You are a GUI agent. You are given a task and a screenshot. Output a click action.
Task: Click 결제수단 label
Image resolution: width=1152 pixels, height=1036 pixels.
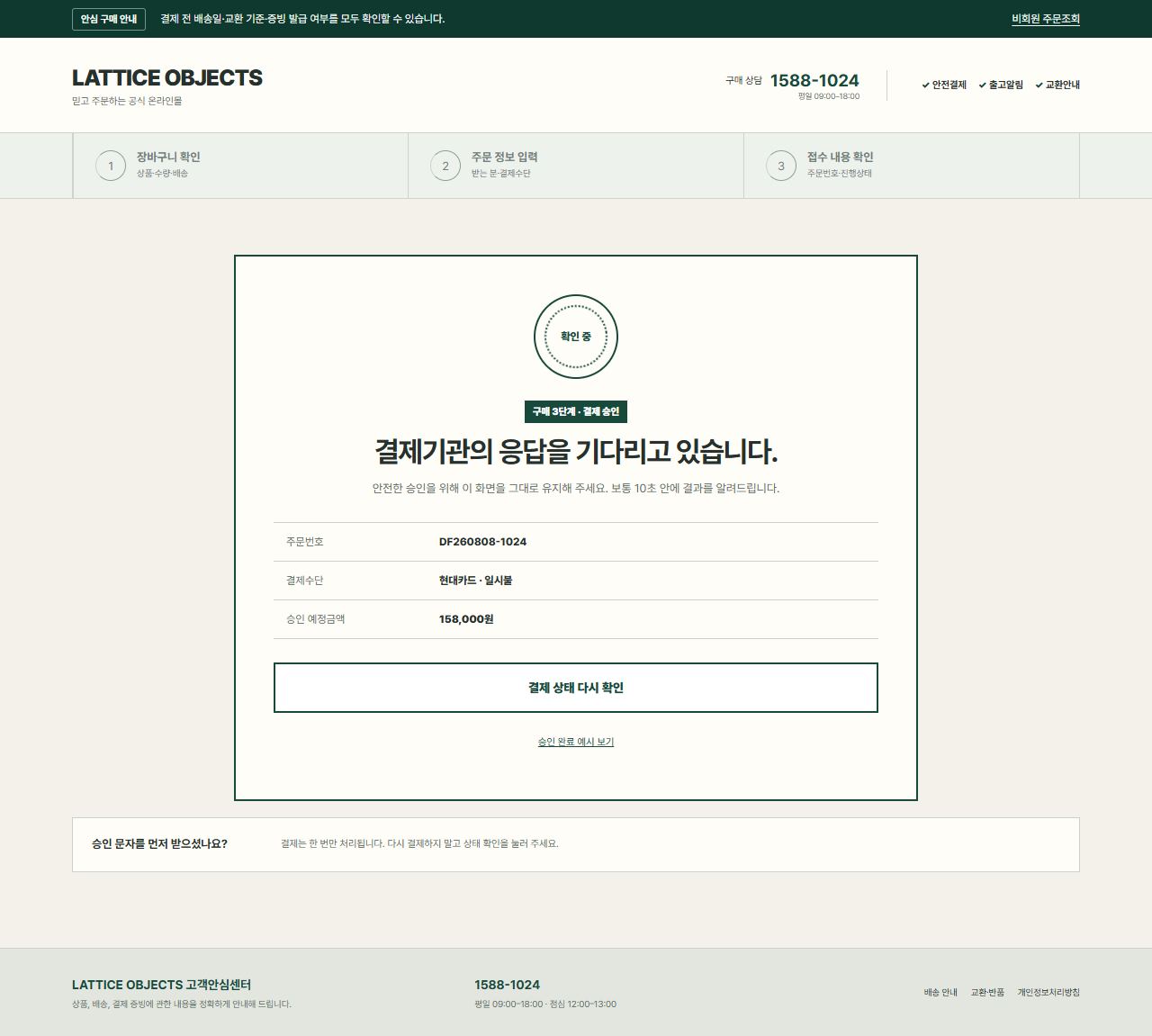(x=304, y=581)
